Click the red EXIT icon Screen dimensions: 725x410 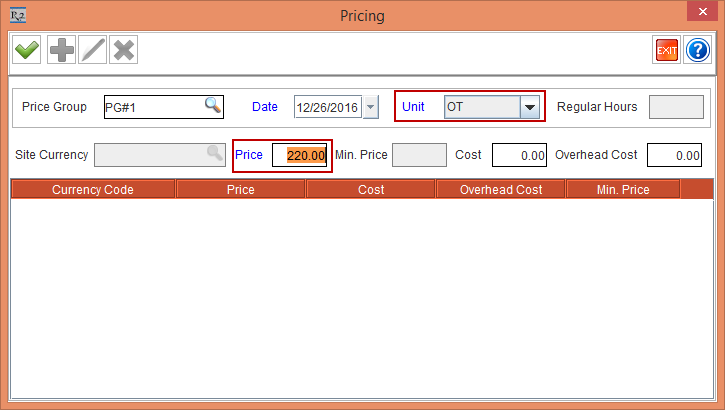coord(666,50)
